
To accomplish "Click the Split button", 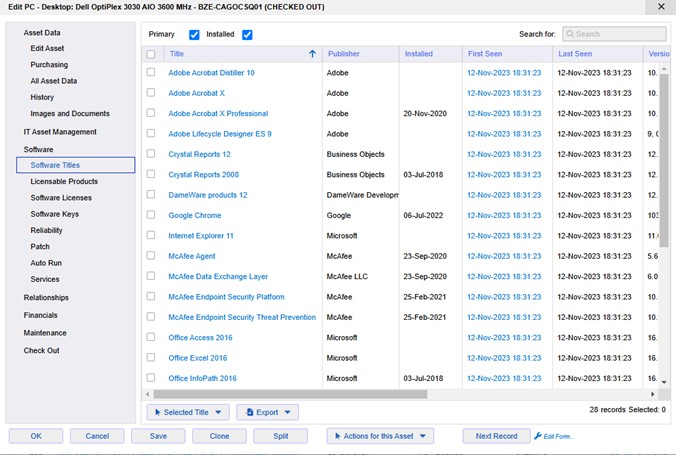I will click(281, 436).
